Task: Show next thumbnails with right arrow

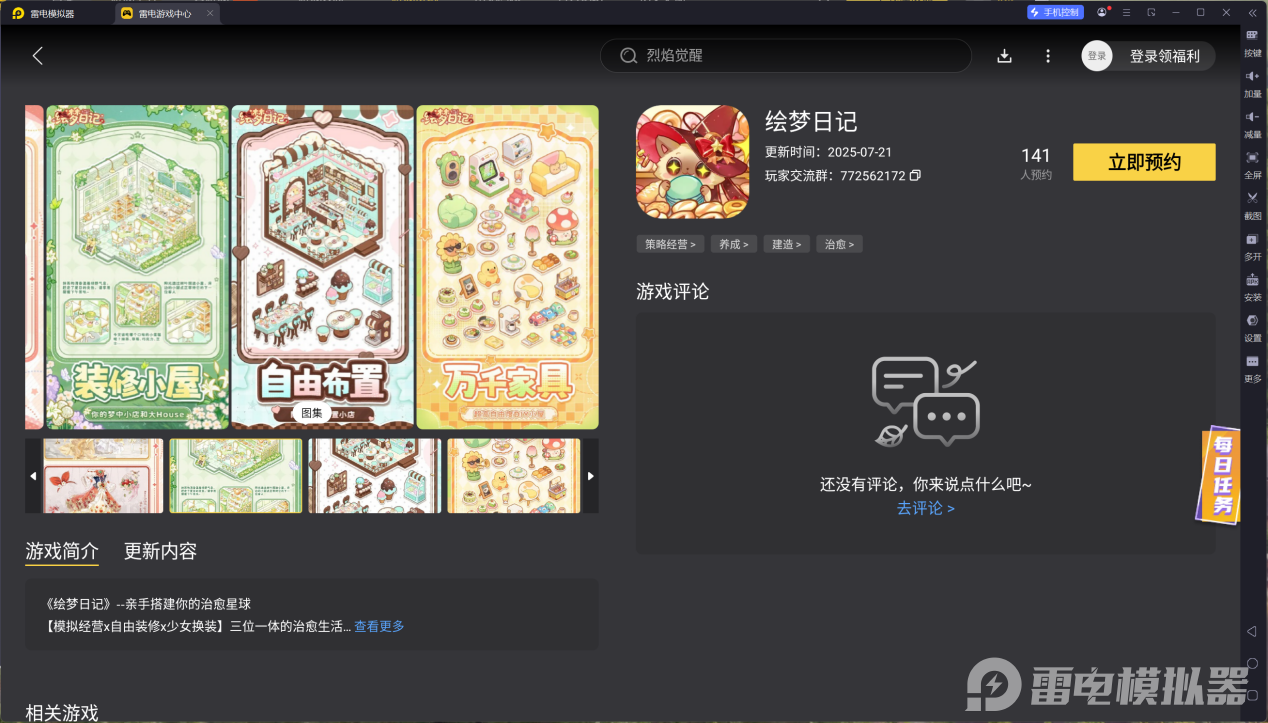Action: tap(590, 476)
